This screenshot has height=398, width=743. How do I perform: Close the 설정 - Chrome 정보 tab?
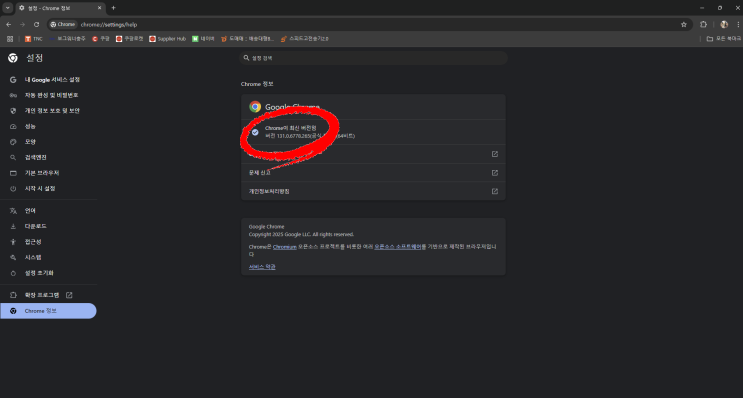(100, 8)
